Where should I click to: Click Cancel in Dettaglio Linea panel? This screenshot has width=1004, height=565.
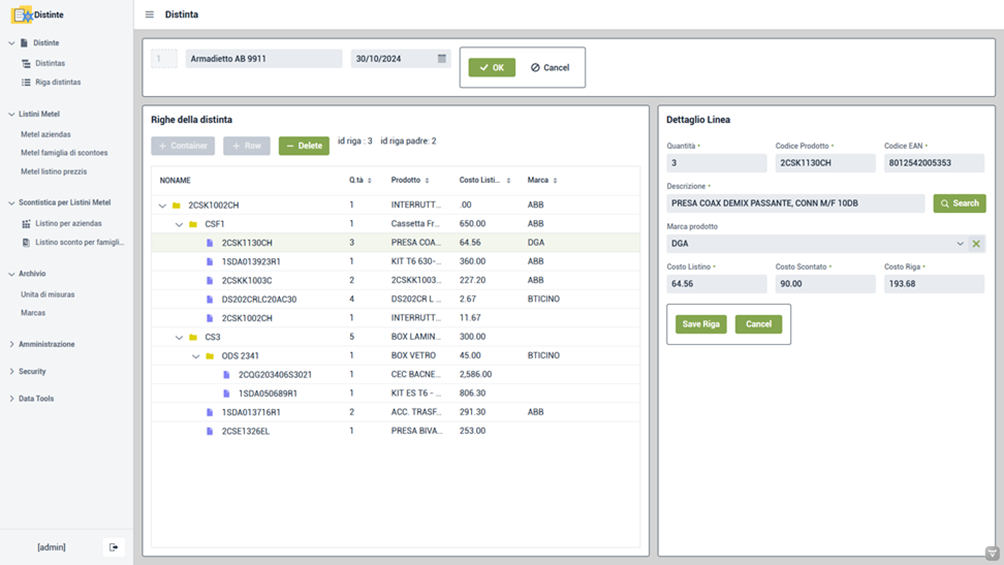758,324
